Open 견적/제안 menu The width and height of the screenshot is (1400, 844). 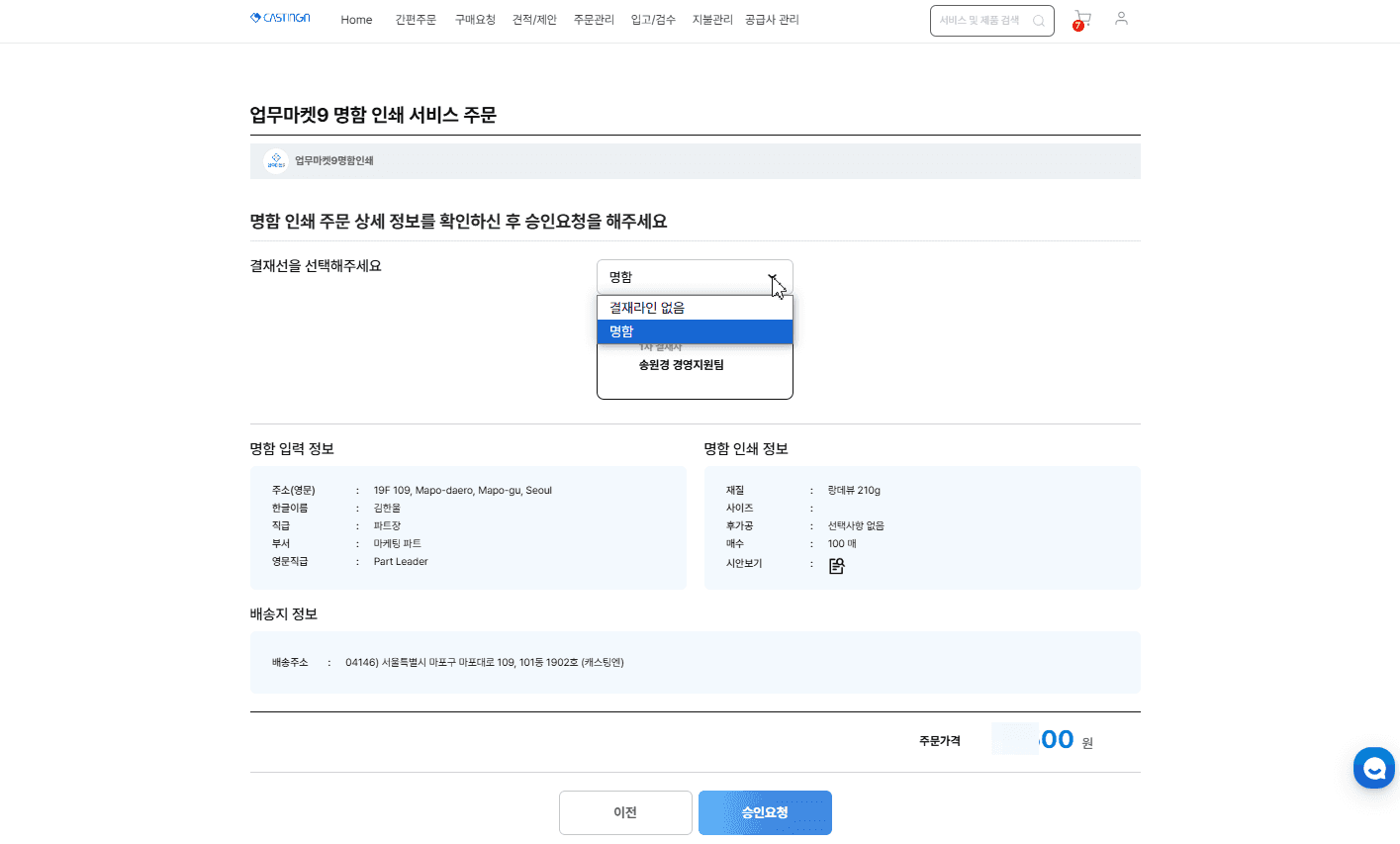pyautogui.click(x=534, y=20)
